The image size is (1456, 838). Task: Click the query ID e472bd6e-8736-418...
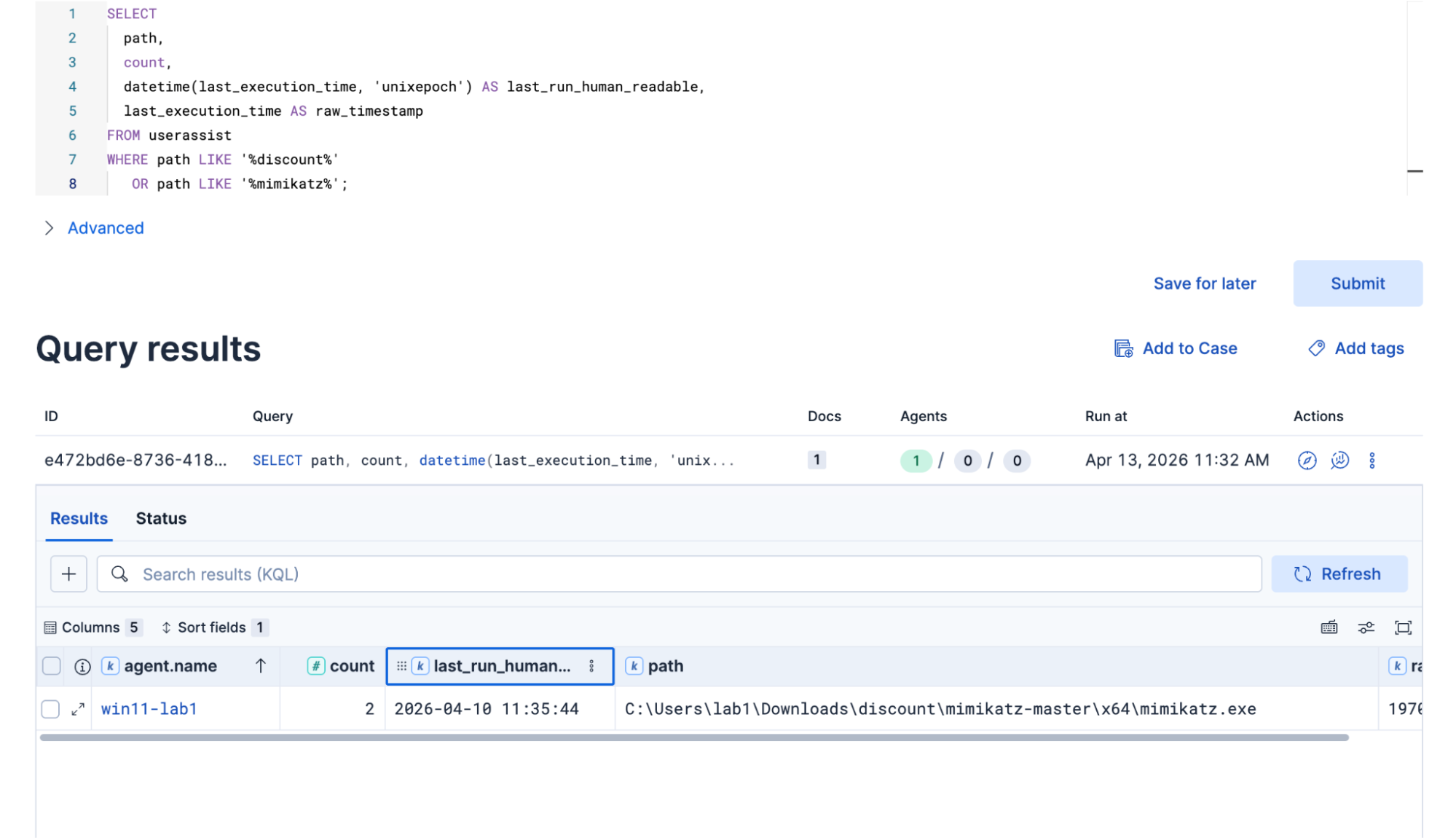click(x=135, y=461)
